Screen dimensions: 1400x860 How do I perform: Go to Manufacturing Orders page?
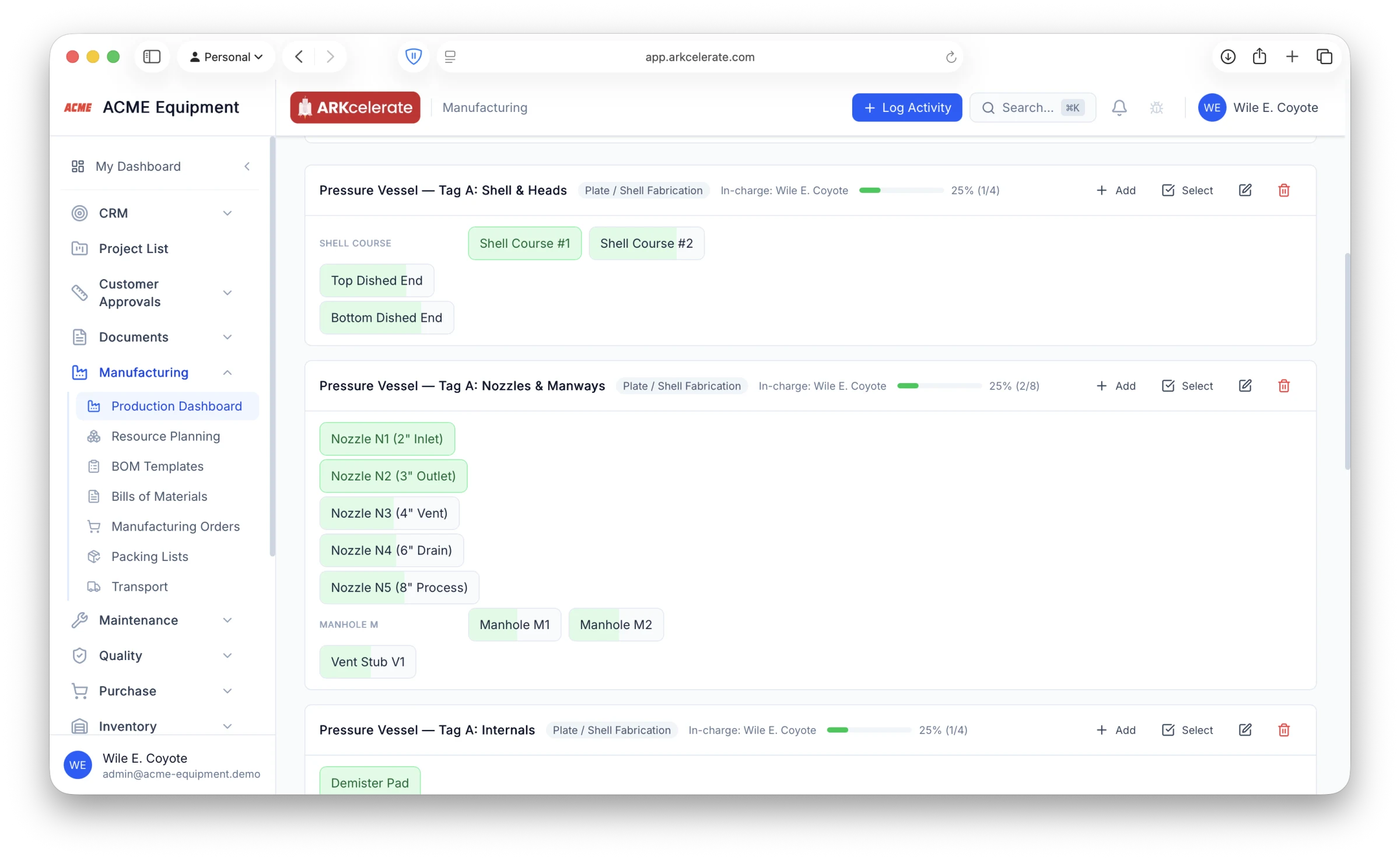point(166,526)
